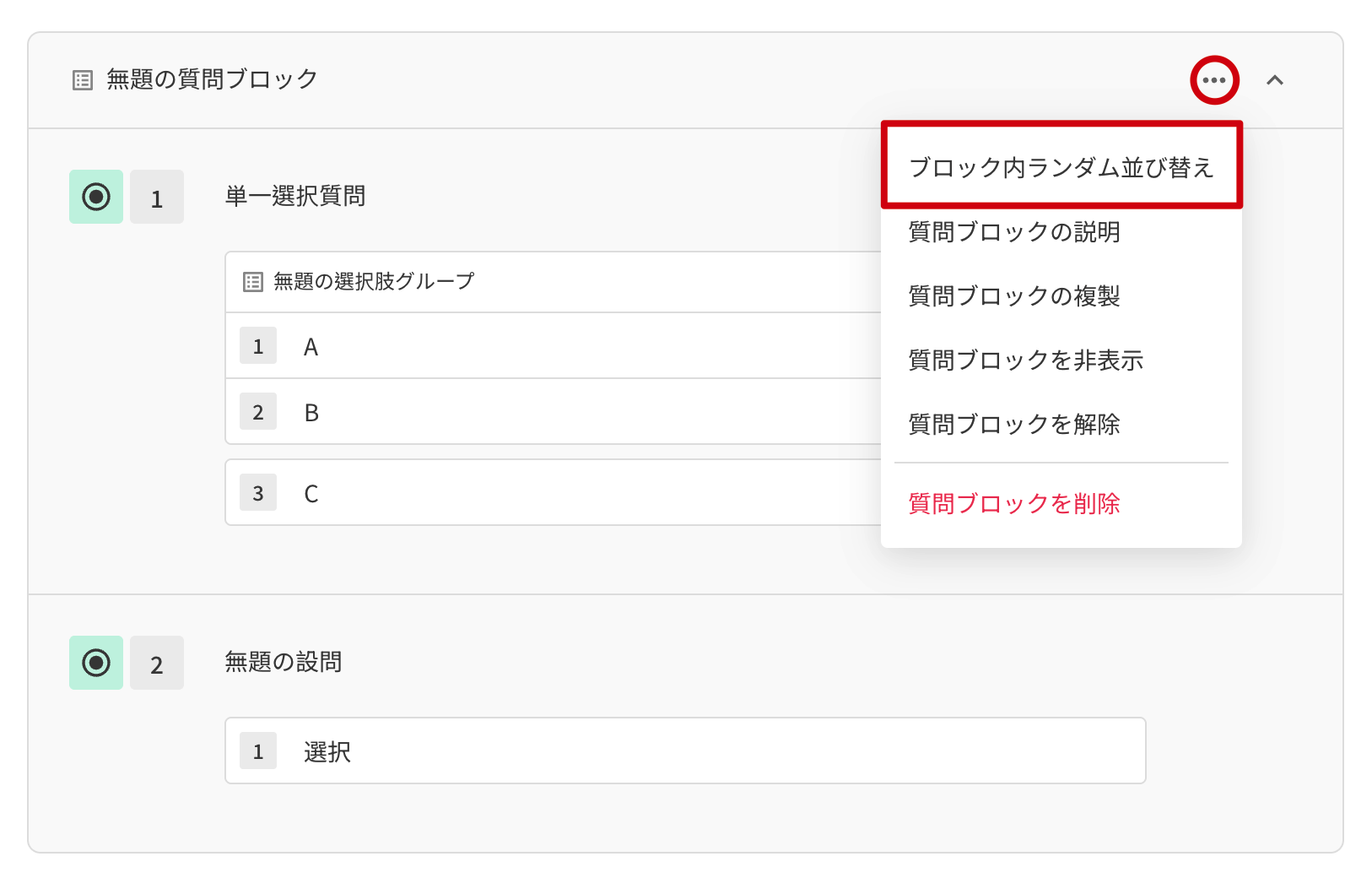1372x878 pixels.
Task: Select choice row C
Action: tap(554, 493)
